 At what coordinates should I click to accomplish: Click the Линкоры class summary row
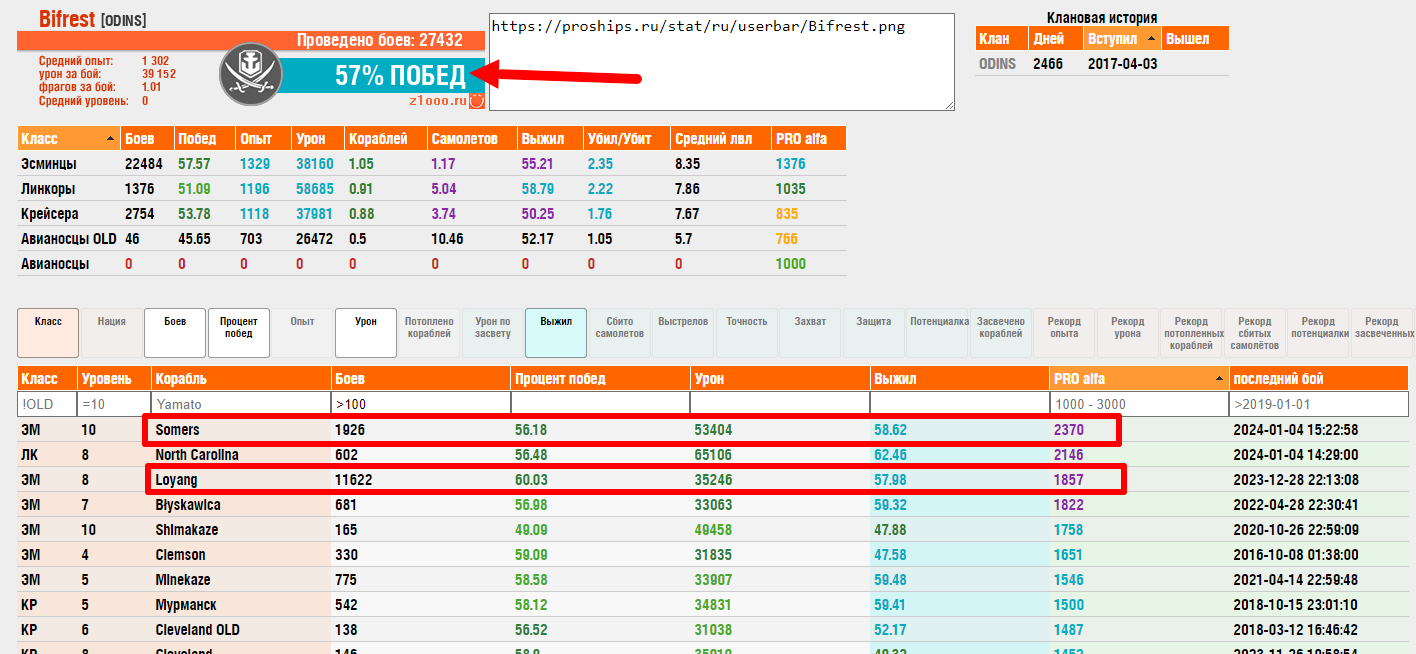[432, 188]
